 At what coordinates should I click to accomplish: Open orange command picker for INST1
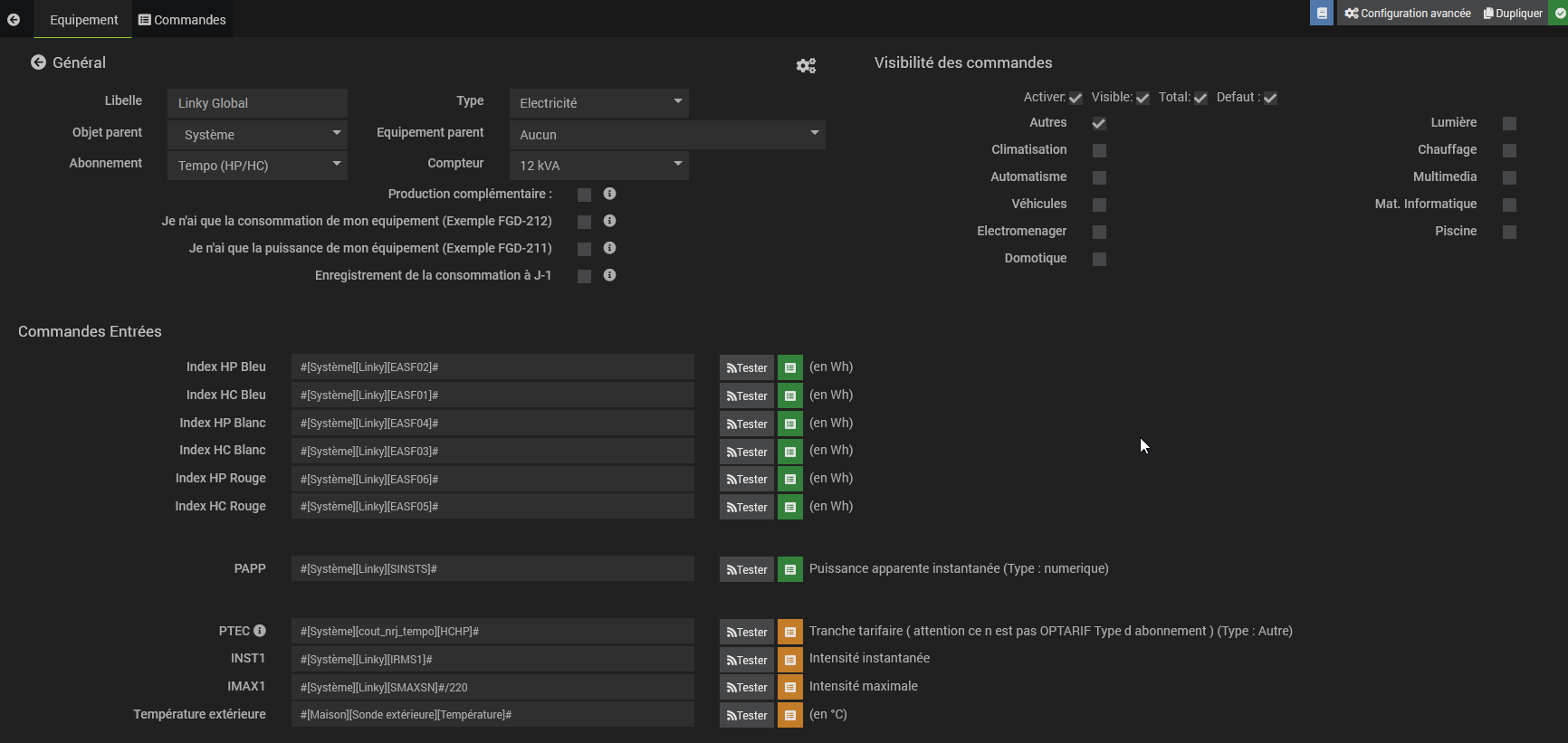coord(790,660)
